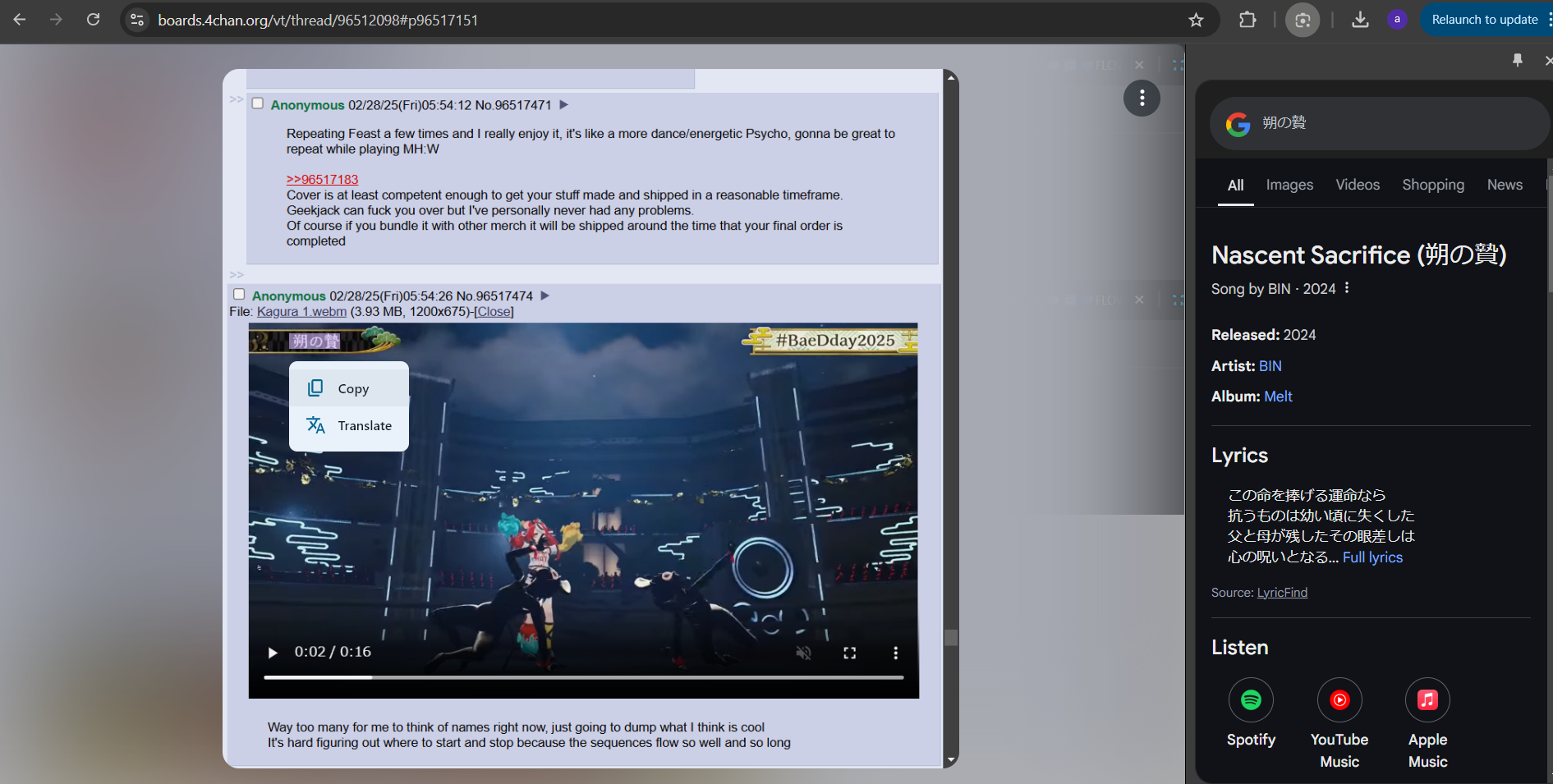Switch to the Images results tab
This screenshot has height=784, width=1553.
[x=1289, y=186]
